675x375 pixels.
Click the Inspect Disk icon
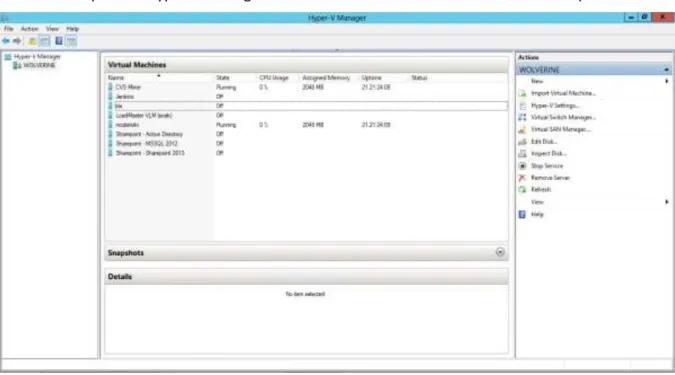[x=522, y=154]
